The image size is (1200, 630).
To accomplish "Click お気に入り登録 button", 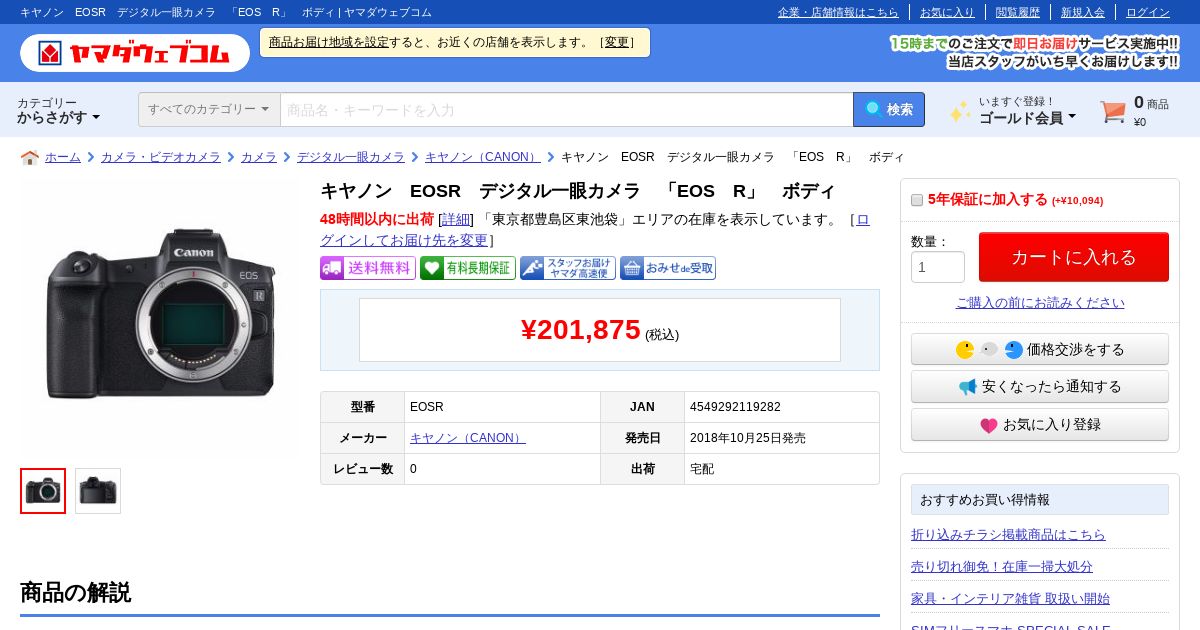I will click(1040, 425).
